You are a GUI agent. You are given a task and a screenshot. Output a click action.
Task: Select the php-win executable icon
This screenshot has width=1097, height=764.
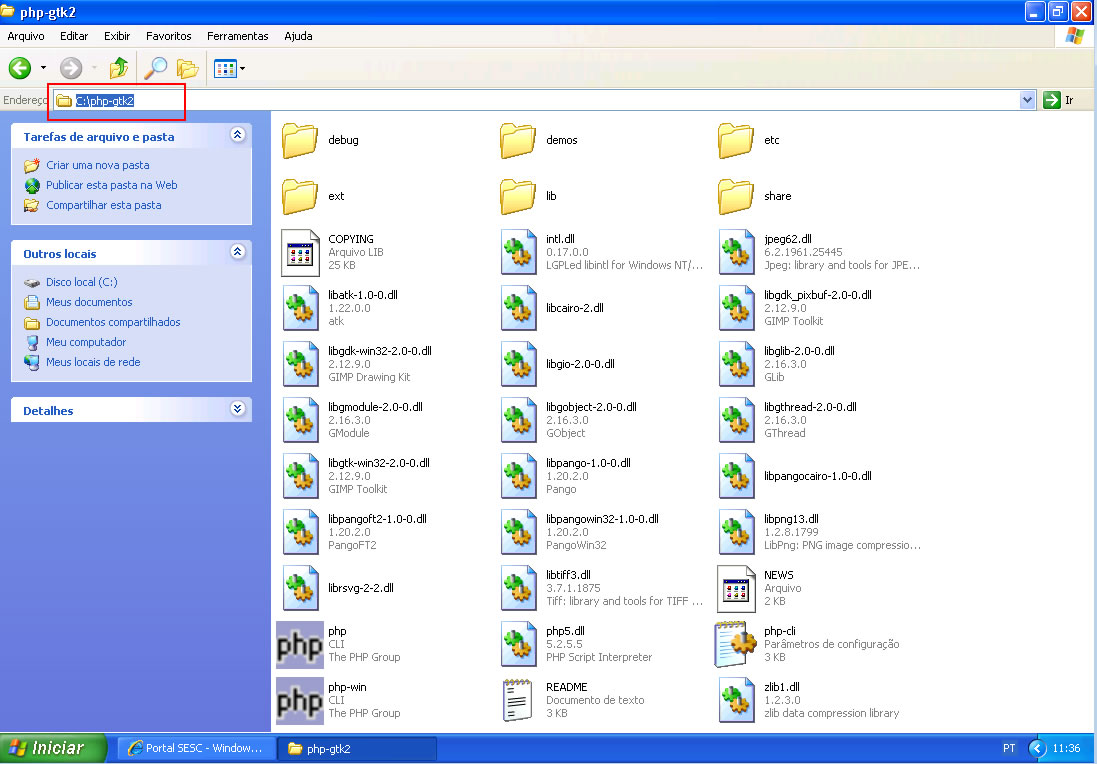[299, 700]
